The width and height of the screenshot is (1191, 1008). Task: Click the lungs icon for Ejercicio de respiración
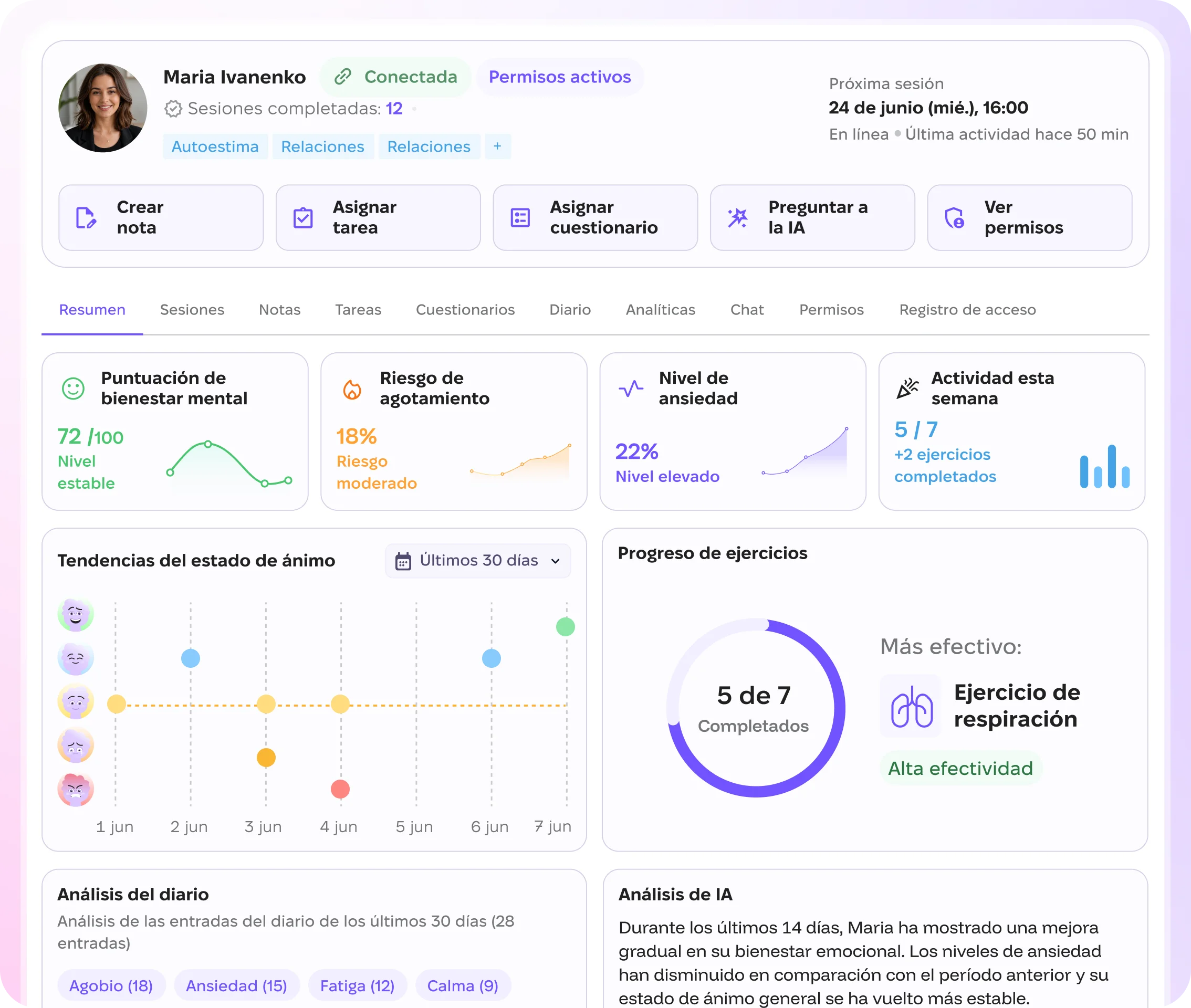(912, 706)
